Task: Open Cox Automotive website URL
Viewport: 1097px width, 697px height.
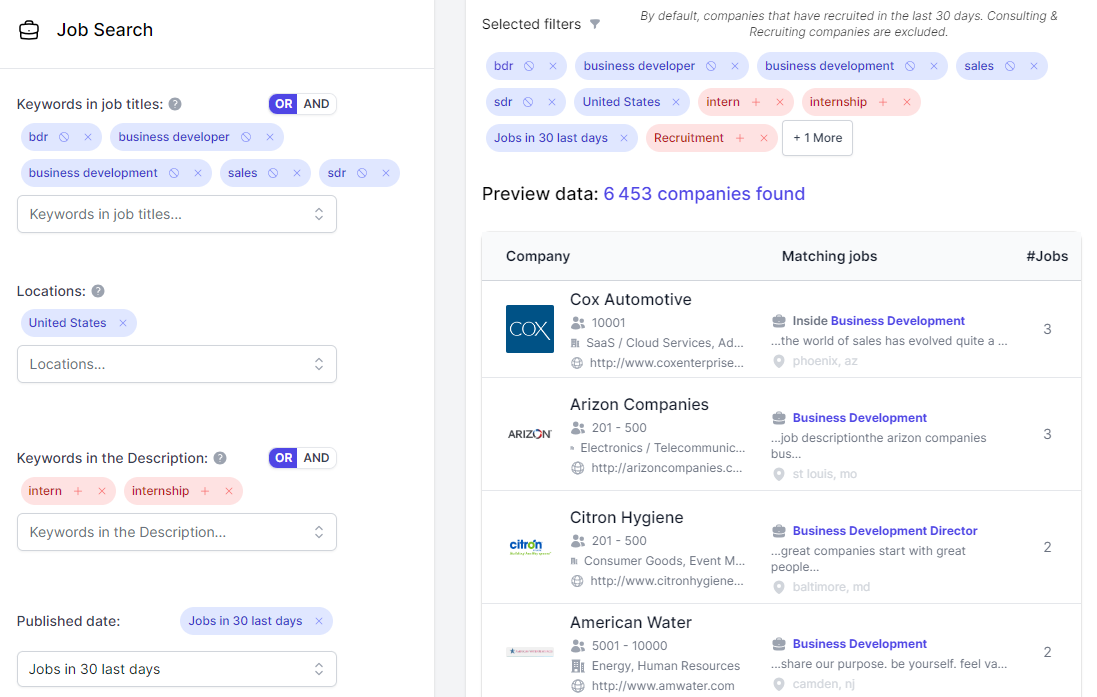Action: coord(667,362)
